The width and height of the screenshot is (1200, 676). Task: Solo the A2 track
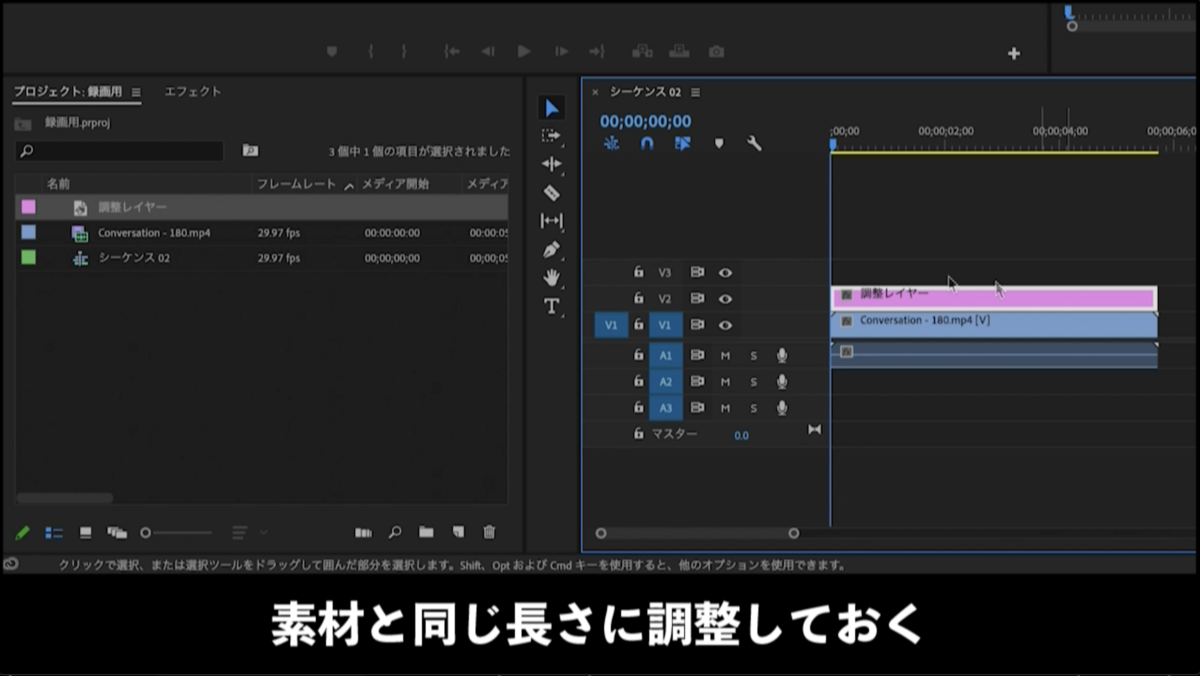click(753, 381)
